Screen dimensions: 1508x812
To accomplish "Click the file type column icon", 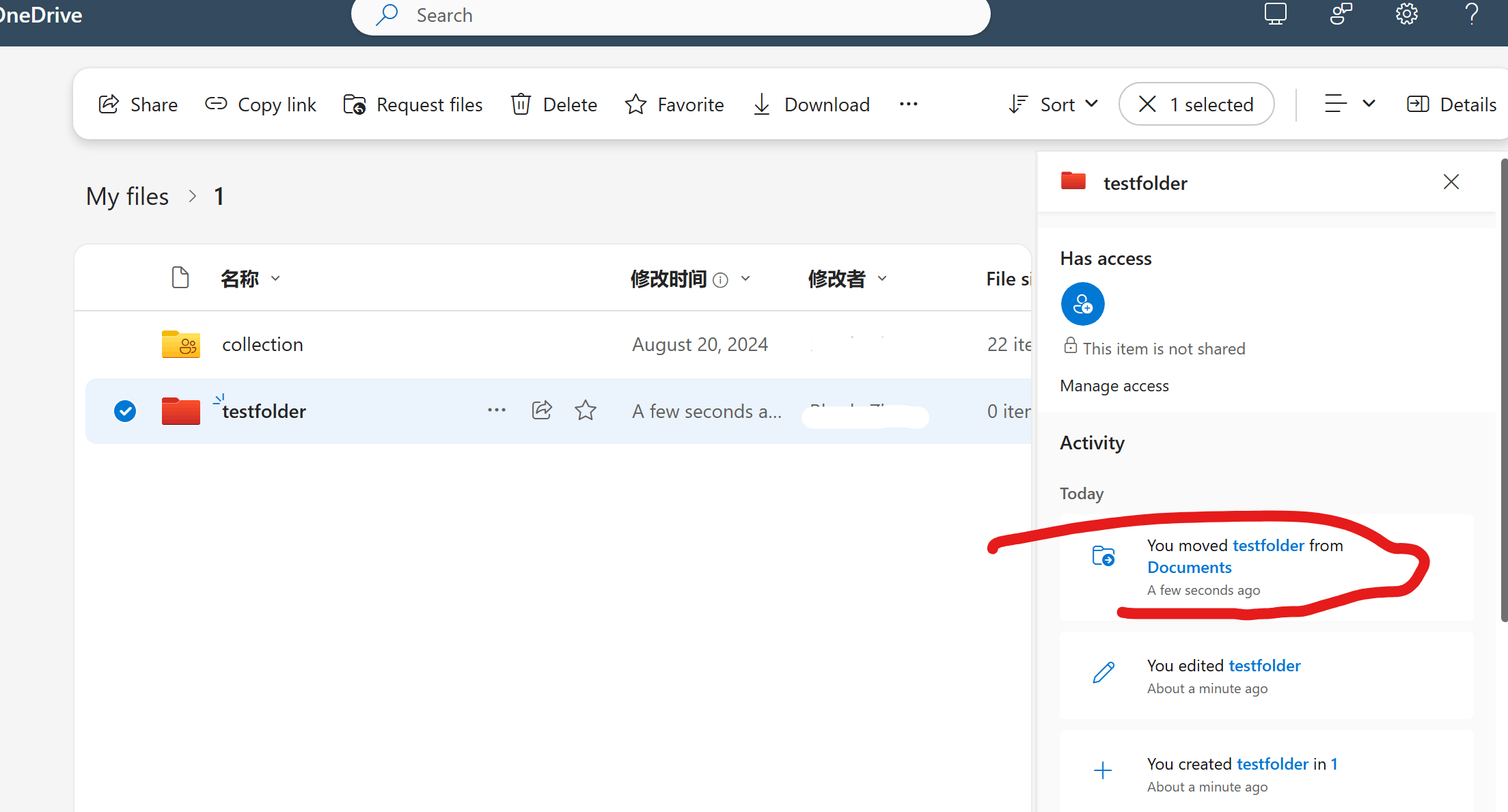I will pyautogui.click(x=180, y=278).
